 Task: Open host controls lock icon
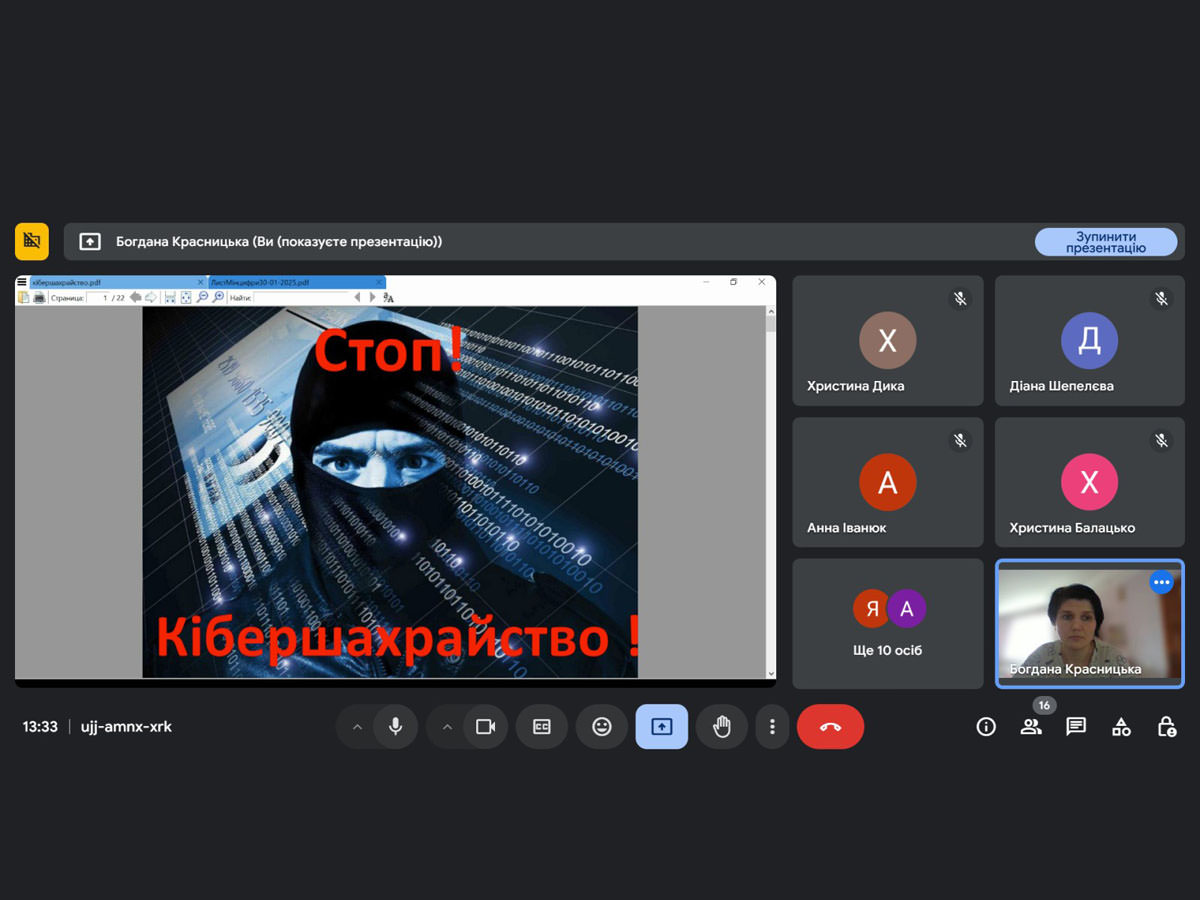point(1166,727)
